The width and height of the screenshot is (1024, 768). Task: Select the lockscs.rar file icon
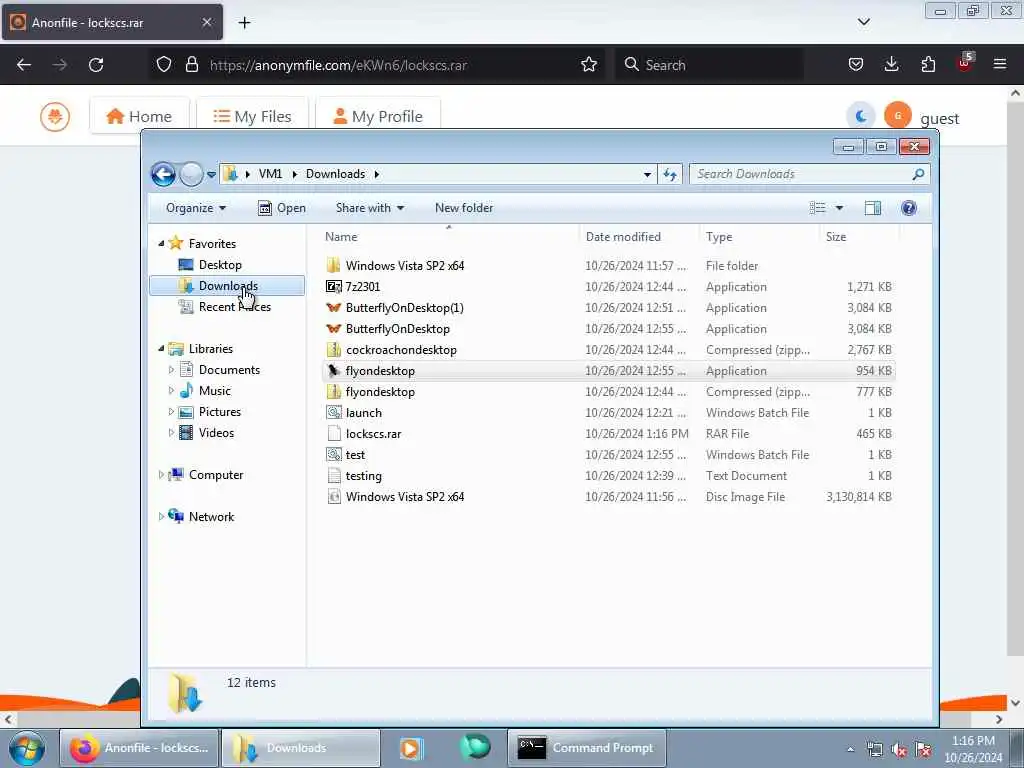coord(334,434)
